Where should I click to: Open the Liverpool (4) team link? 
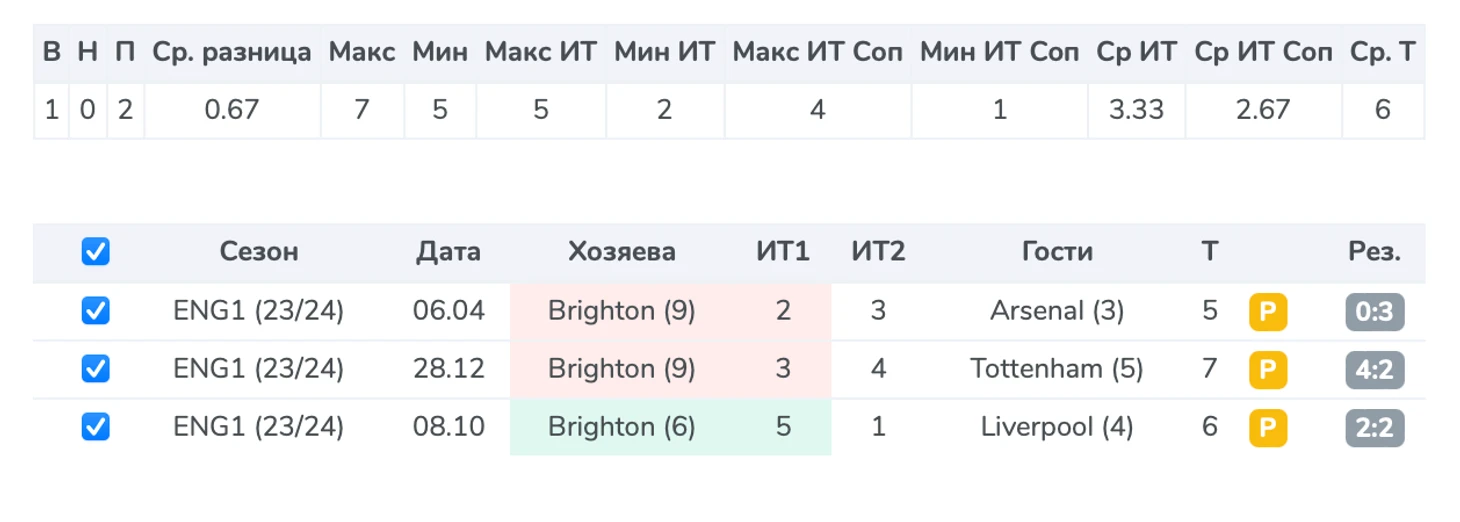1057,428
